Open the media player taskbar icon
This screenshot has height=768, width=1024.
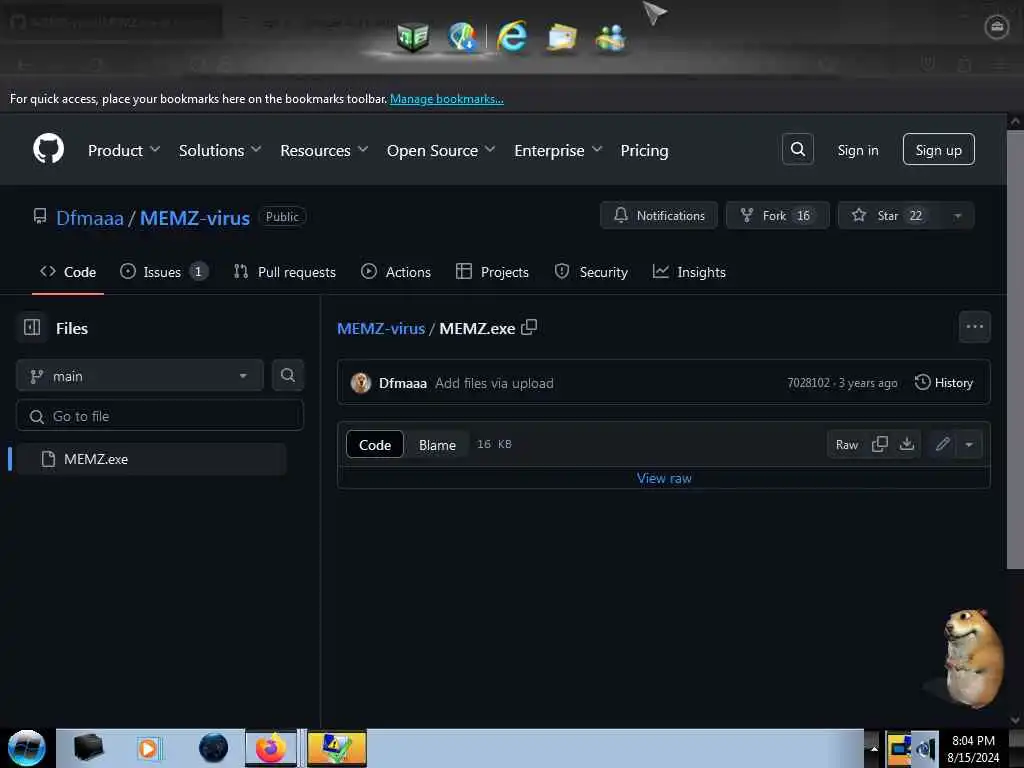(x=149, y=748)
